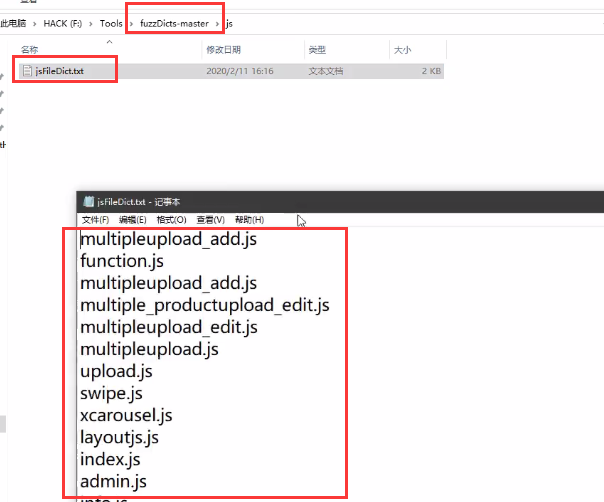The image size is (604, 502).
Task: Sort files by the 修改日期 column header
Action: (x=224, y=49)
